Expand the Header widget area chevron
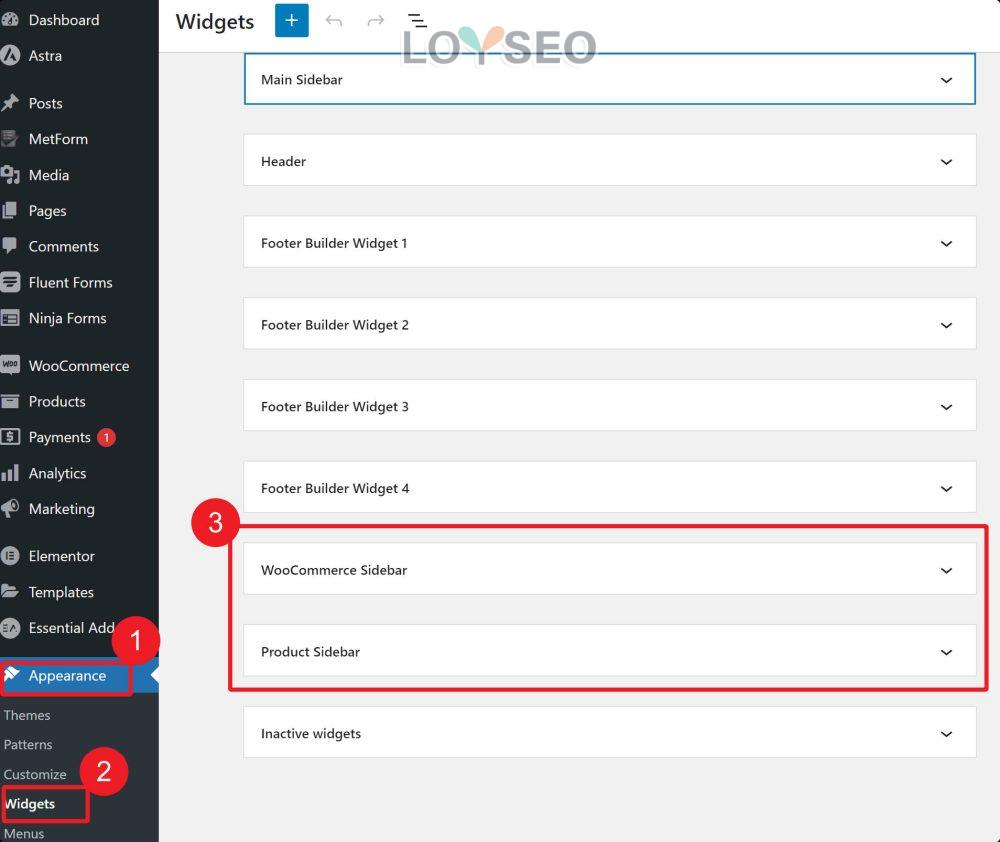The width and height of the screenshot is (1000, 842). tap(946, 161)
